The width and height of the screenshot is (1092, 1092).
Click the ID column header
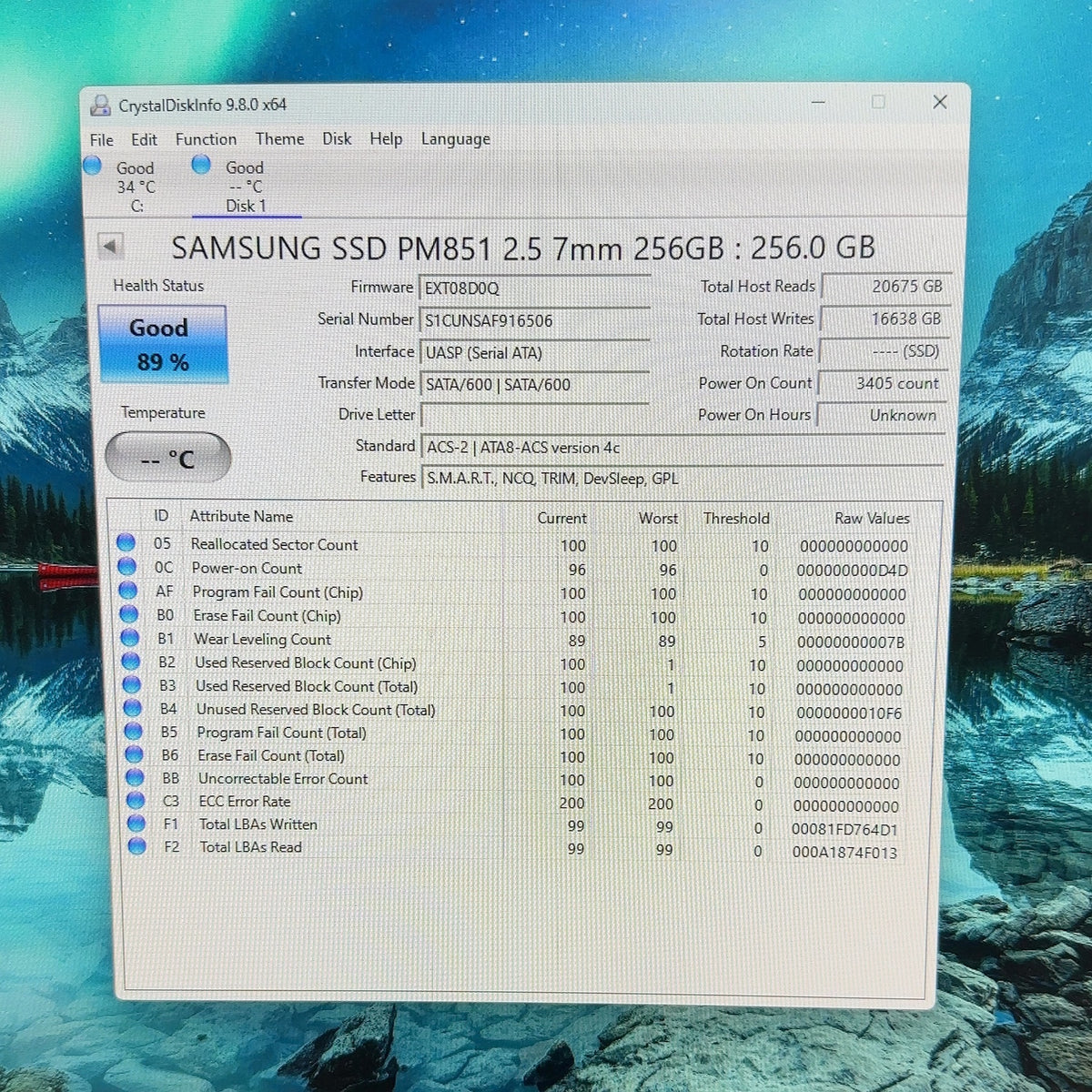coord(161,516)
